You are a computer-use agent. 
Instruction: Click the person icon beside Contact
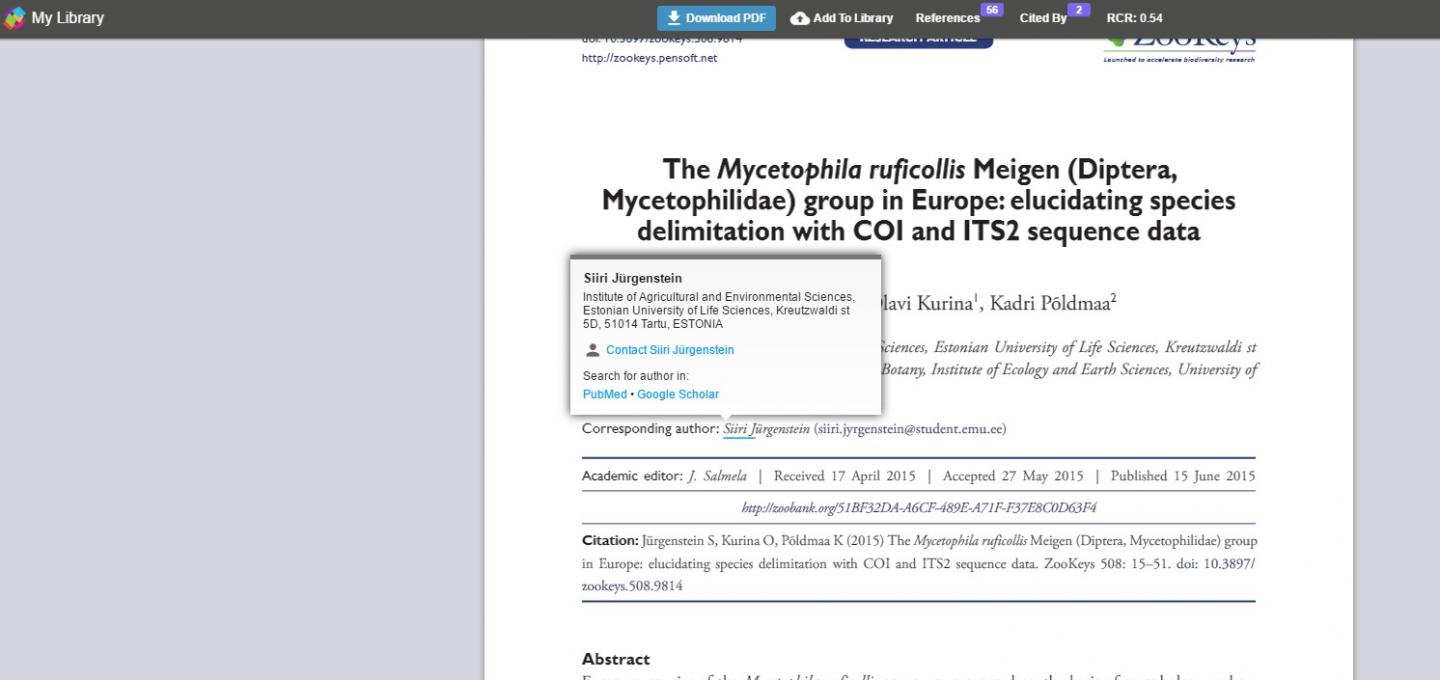[592, 350]
